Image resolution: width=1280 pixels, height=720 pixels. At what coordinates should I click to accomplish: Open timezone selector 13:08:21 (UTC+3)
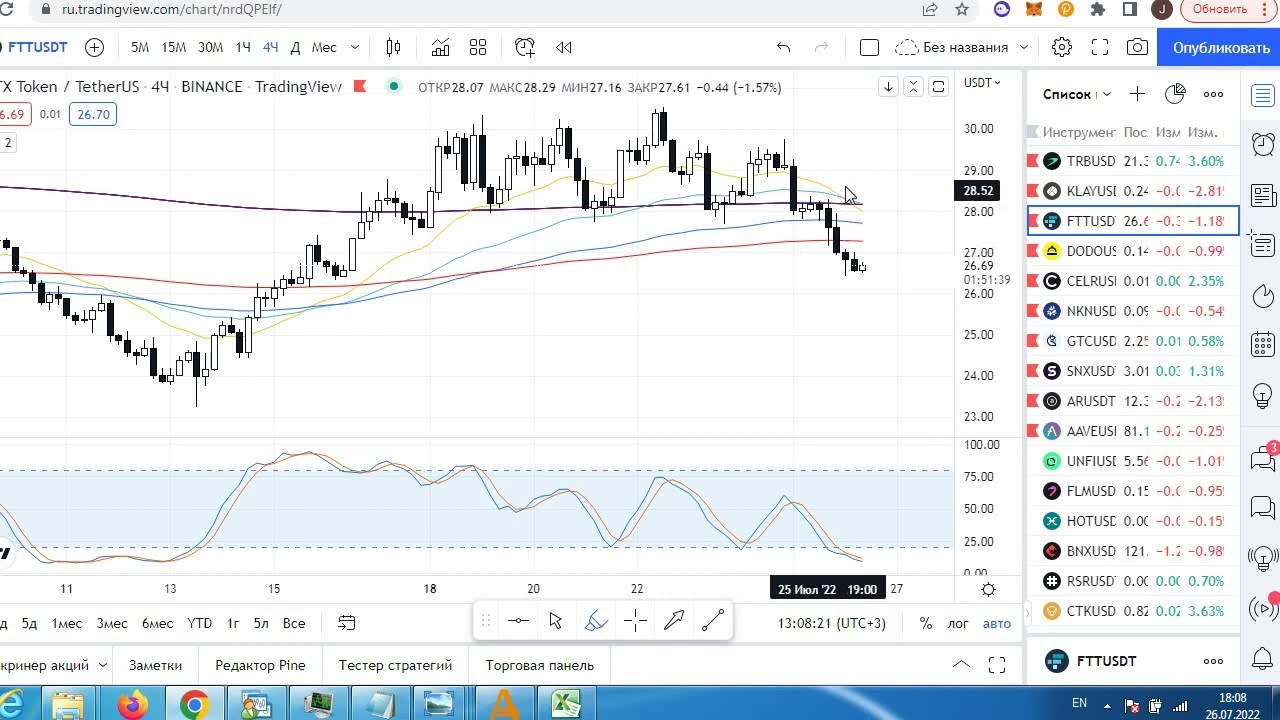point(831,623)
